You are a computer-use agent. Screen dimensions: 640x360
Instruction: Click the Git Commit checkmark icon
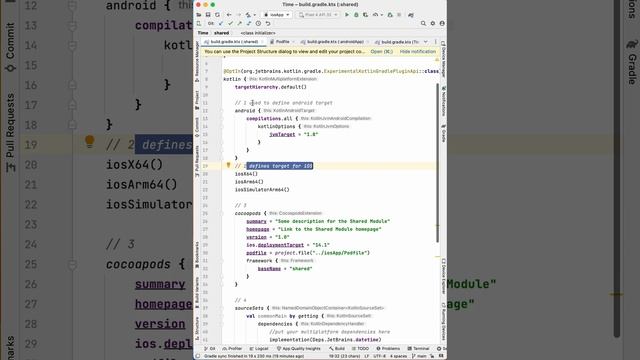230,24
